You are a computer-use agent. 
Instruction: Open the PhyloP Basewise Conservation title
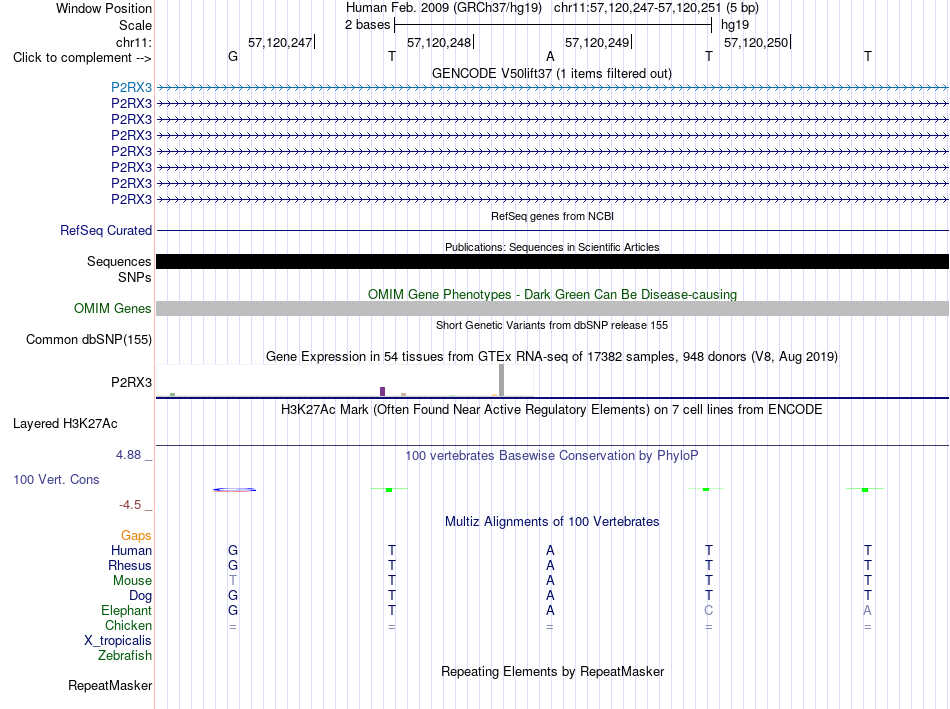pyautogui.click(x=552, y=456)
